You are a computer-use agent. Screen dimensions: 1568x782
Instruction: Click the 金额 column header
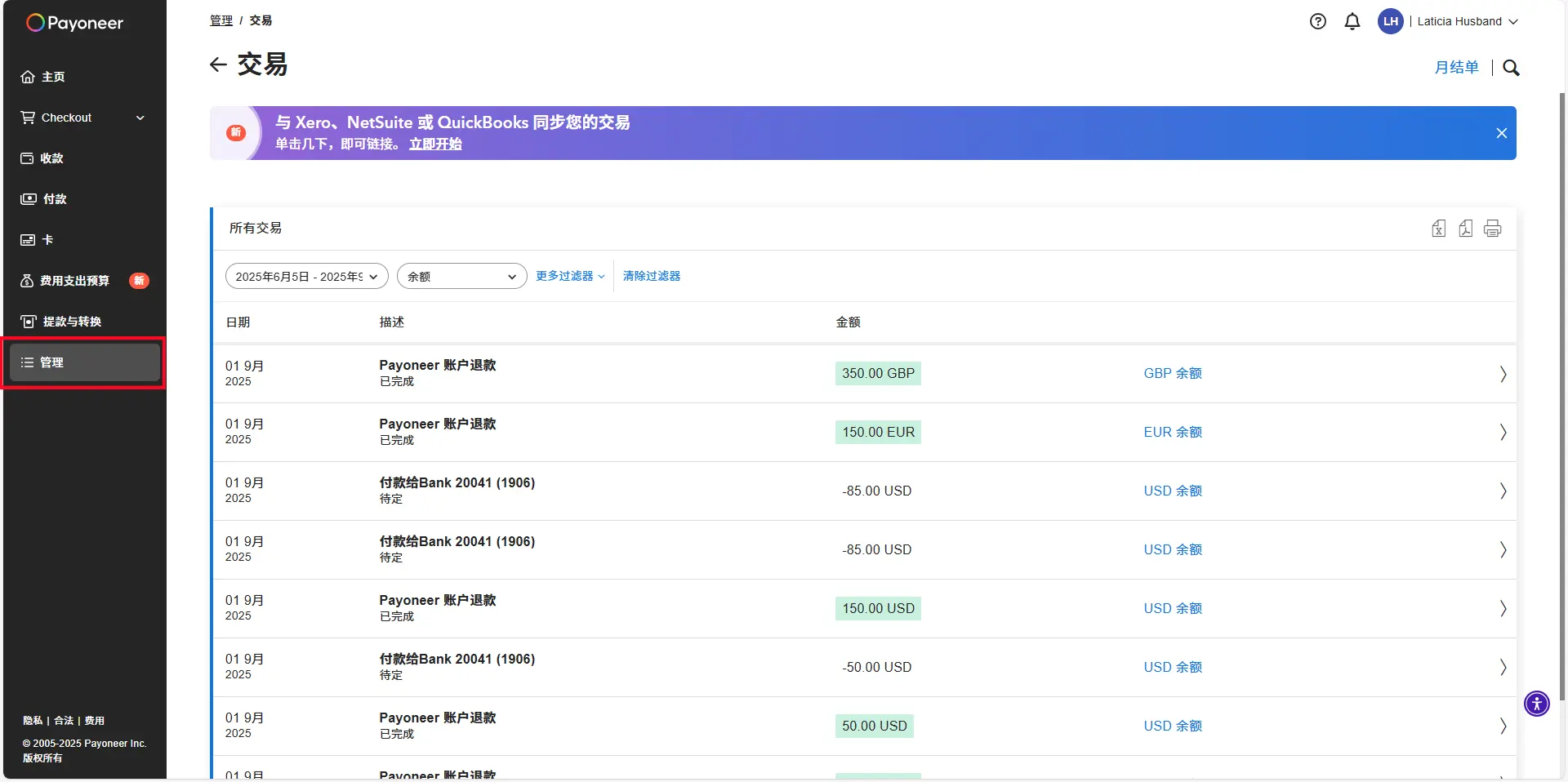tap(849, 322)
